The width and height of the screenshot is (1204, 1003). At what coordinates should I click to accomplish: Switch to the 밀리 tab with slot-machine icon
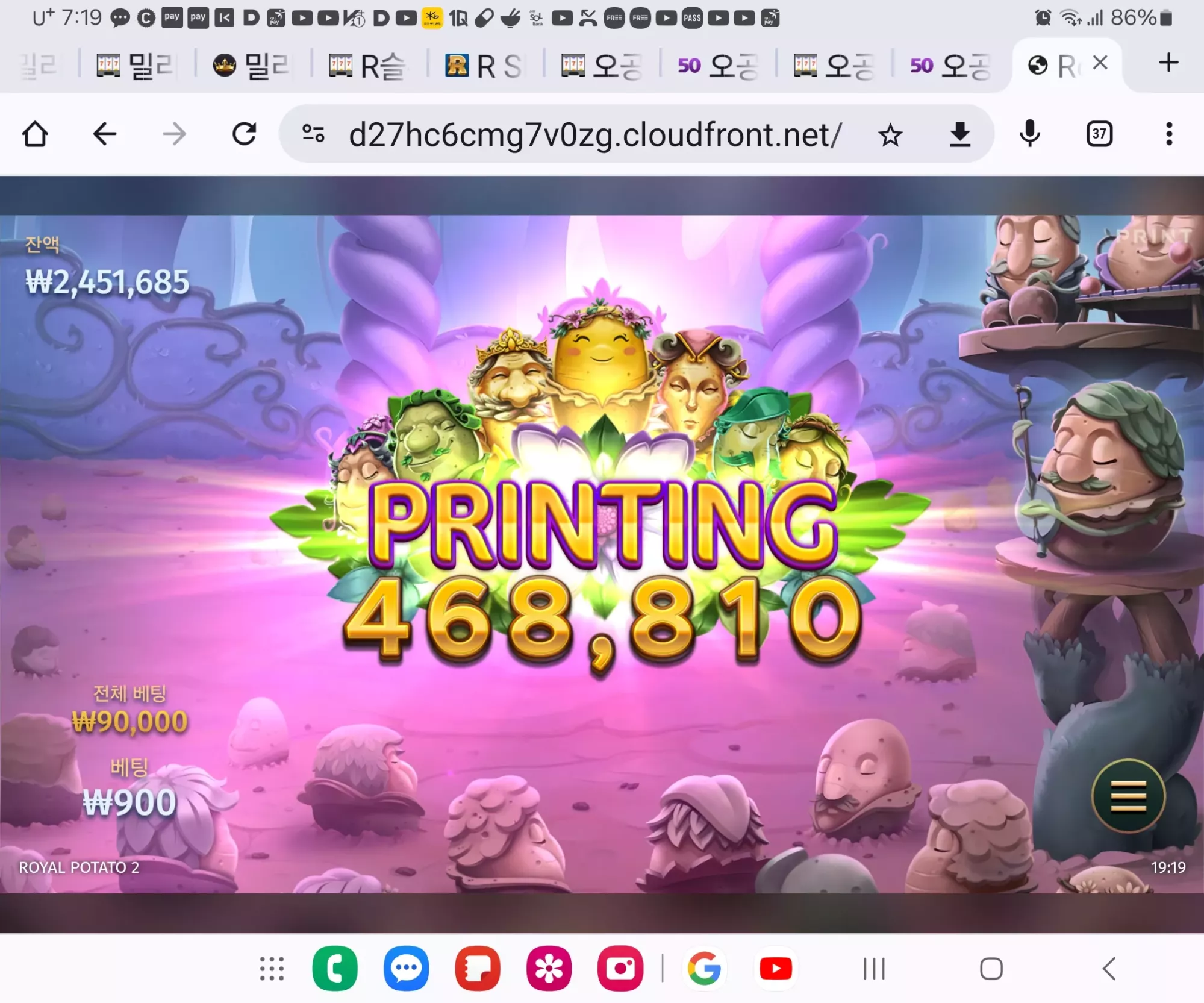136,66
